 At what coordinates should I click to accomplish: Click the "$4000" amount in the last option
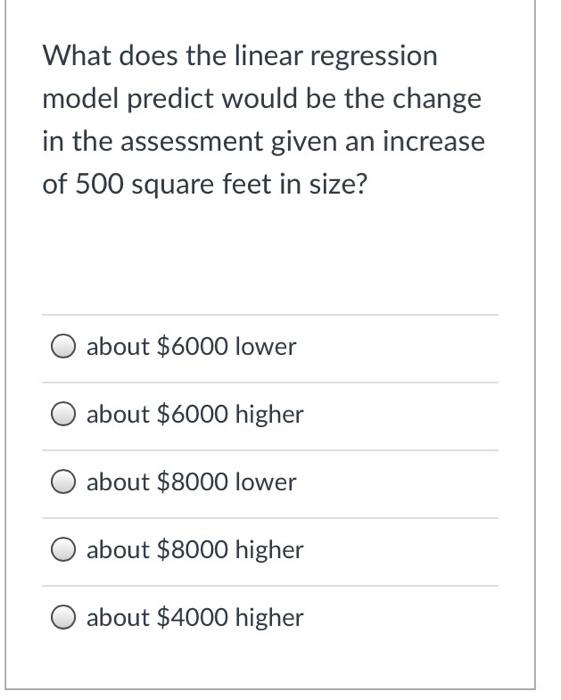(192, 617)
